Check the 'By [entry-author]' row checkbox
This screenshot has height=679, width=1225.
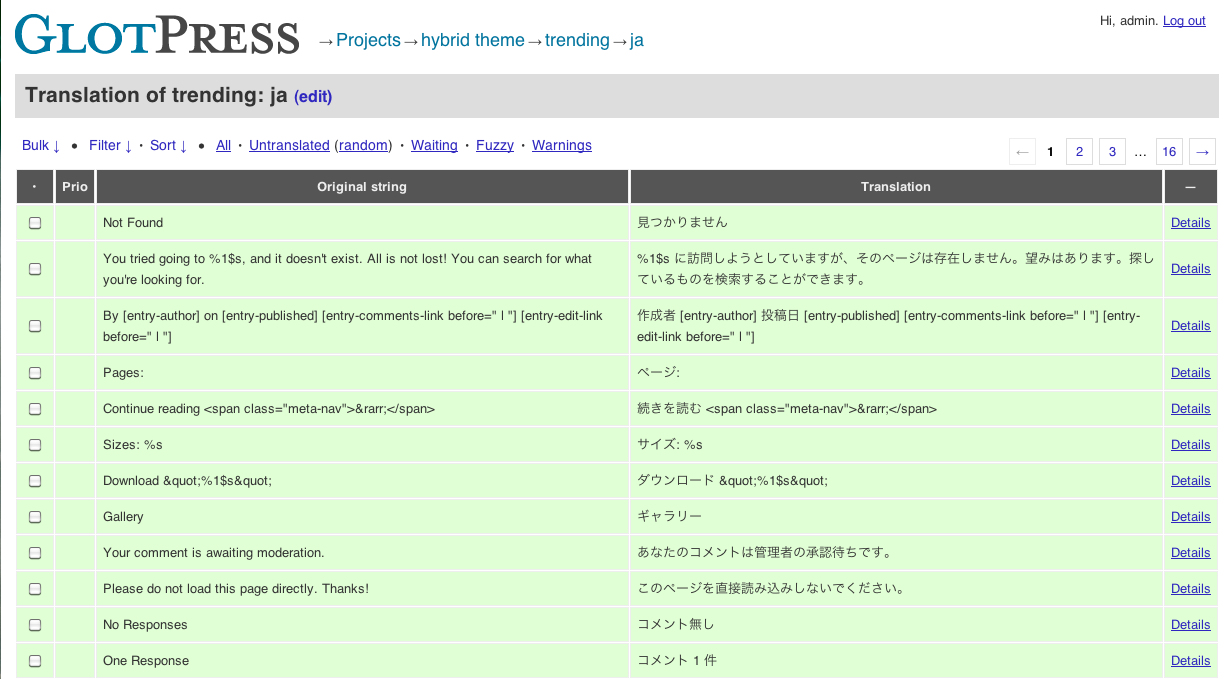pyautogui.click(x=35, y=326)
